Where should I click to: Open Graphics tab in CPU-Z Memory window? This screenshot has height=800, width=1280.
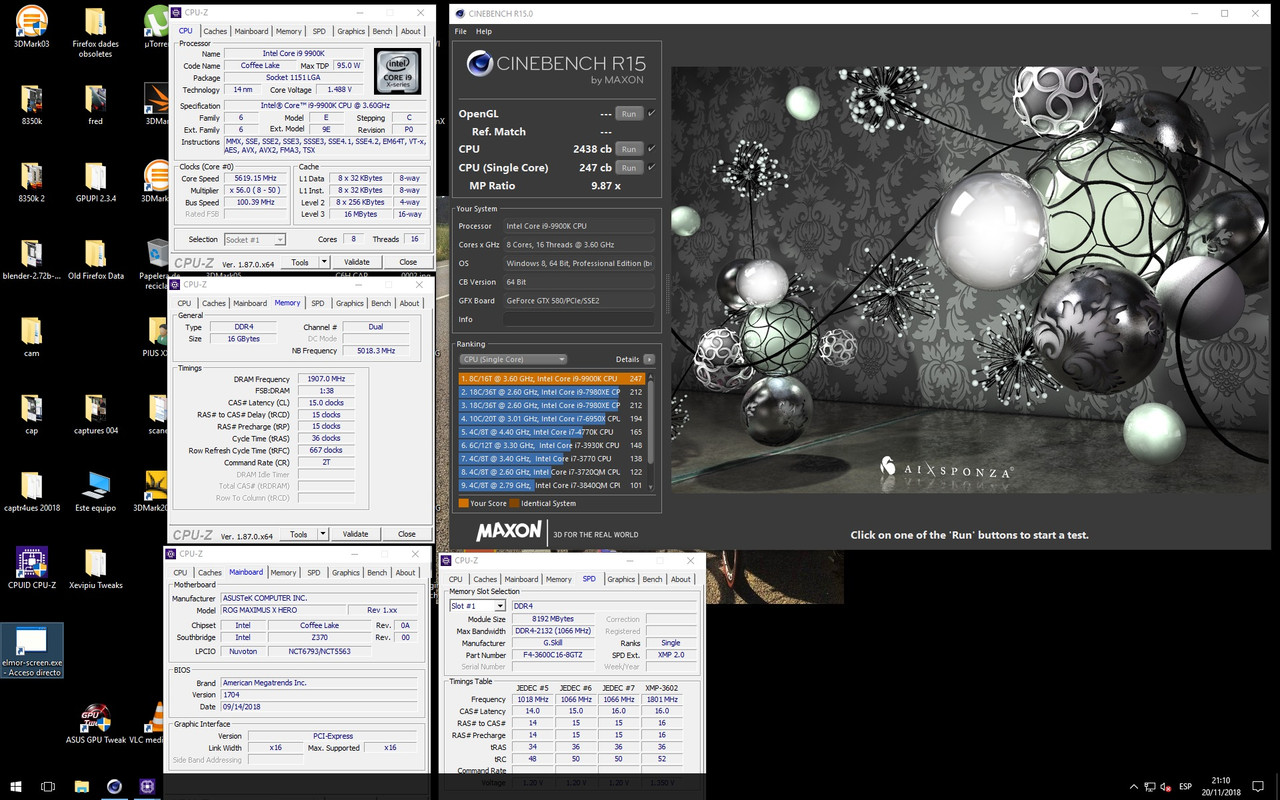tap(350, 303)
